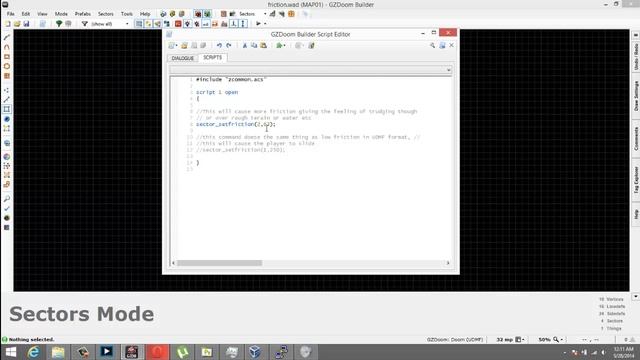Toggle the View Brightness red icon in top toolbar
Viewport: 640px width, 360px height.
(198, 14)
